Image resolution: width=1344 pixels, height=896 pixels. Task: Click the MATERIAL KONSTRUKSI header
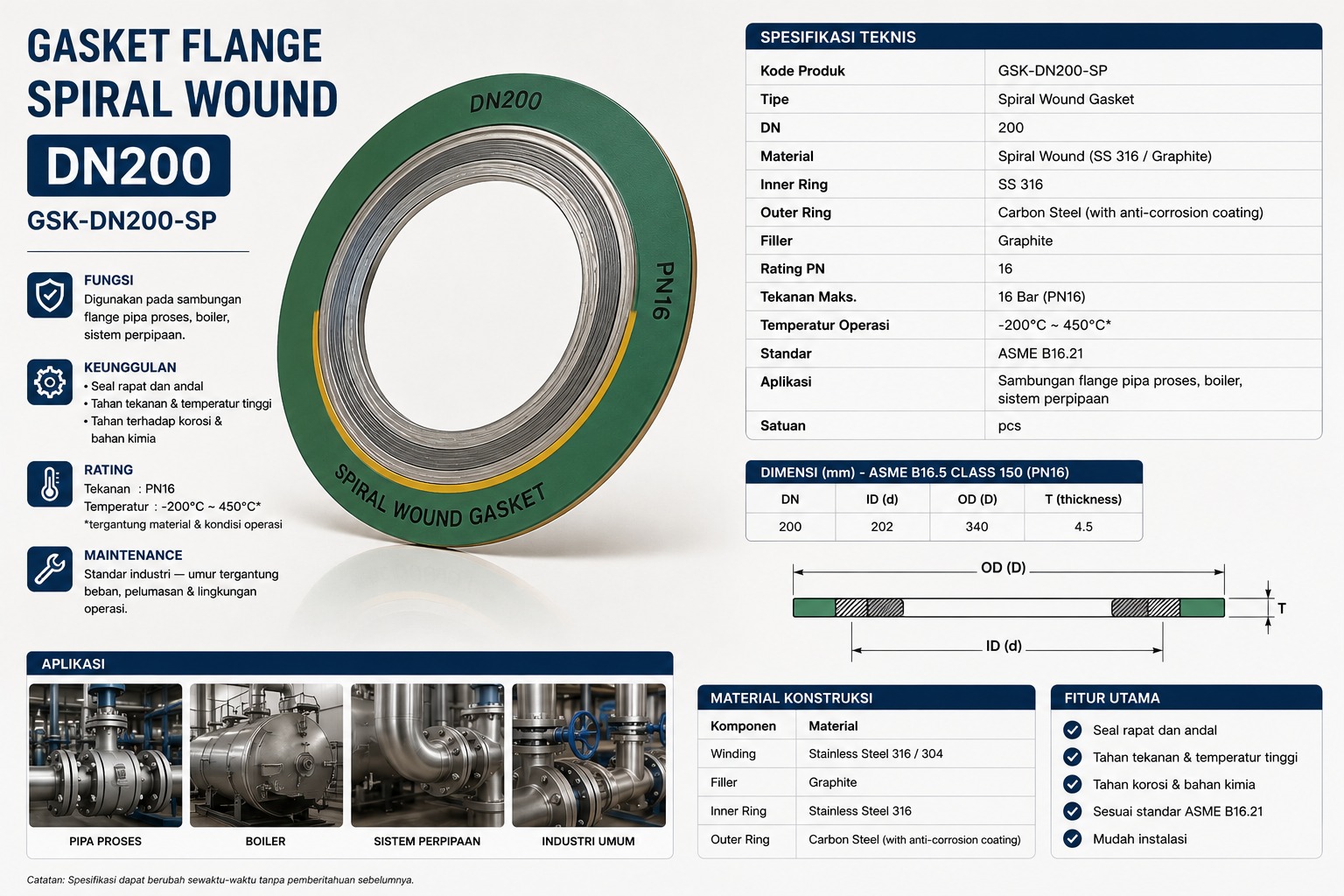[x=866, y=697]
